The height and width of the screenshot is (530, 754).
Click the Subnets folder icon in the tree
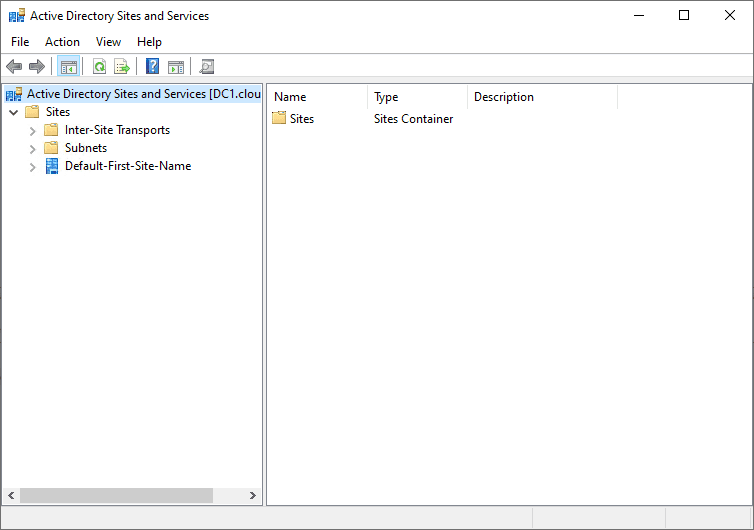coord(51,148)
